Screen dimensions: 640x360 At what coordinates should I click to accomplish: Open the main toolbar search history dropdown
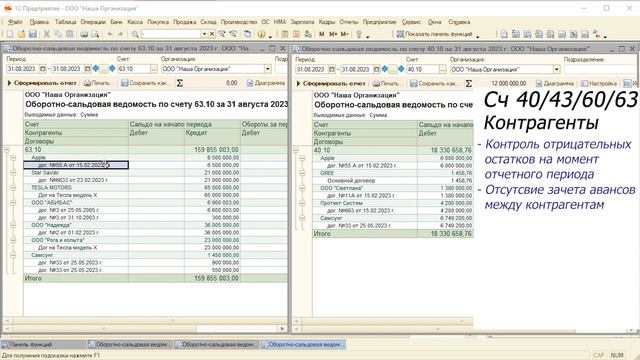pos(204,34)
